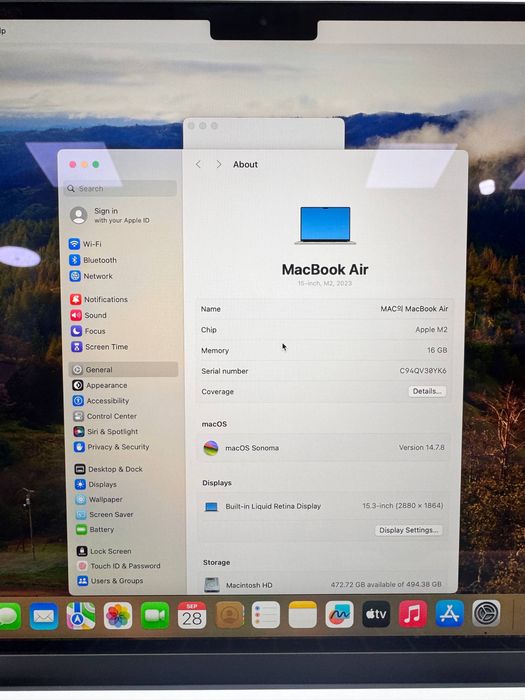Click the 16 GB memory value
This screenshot has width=525, height=700.
pos(437,350)
